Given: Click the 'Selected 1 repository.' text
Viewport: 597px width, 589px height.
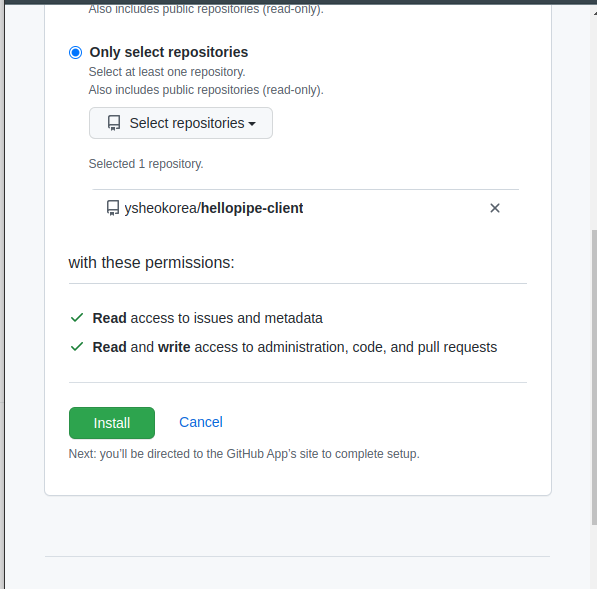Looking at the screenshot, I should [x=146, y=164].
